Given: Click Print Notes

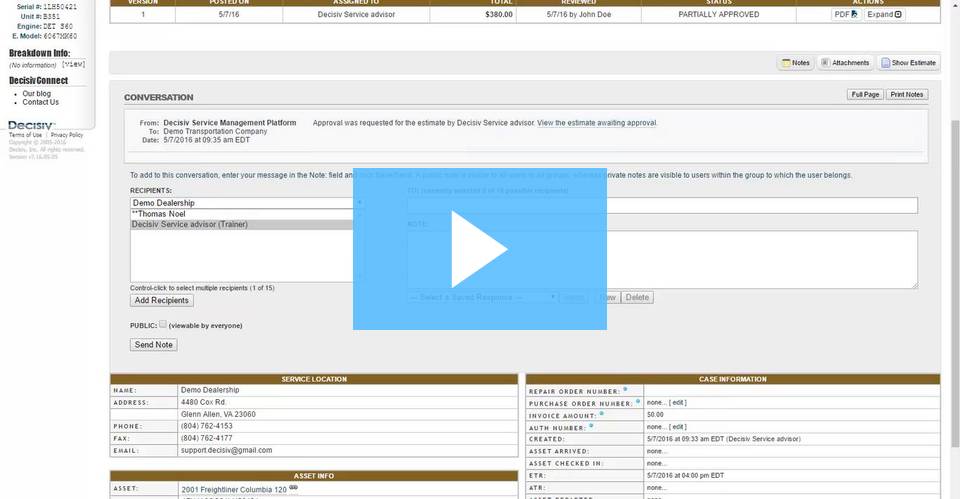Looking at the screenshot, I should [906, 95].
